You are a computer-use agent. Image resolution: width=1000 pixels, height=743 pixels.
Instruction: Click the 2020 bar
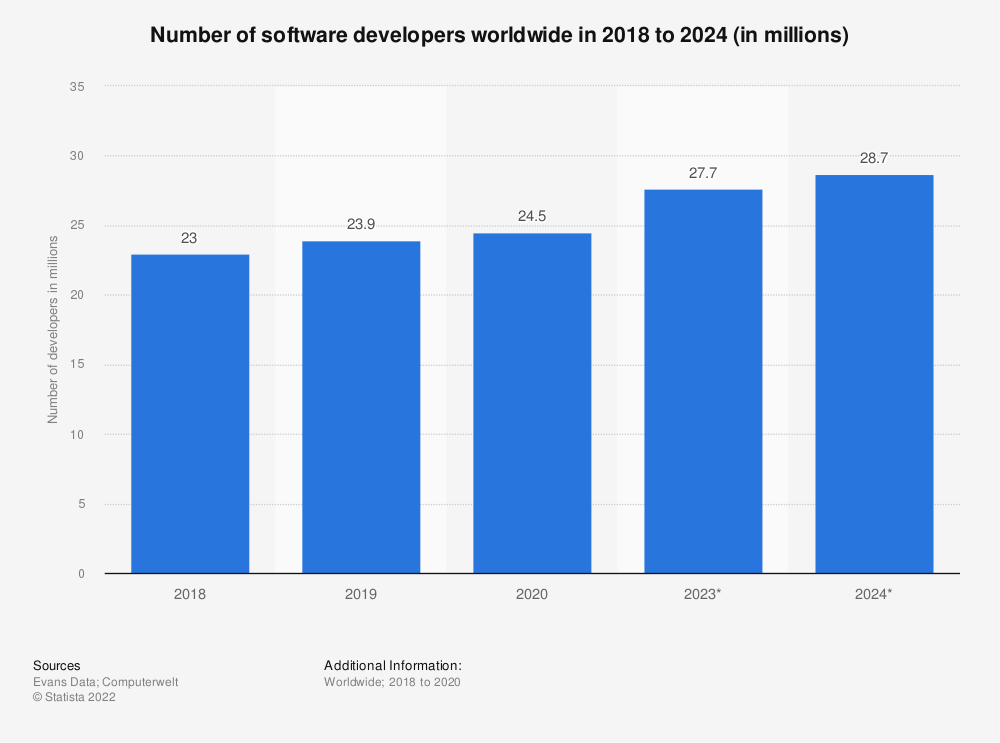point(532,403)
